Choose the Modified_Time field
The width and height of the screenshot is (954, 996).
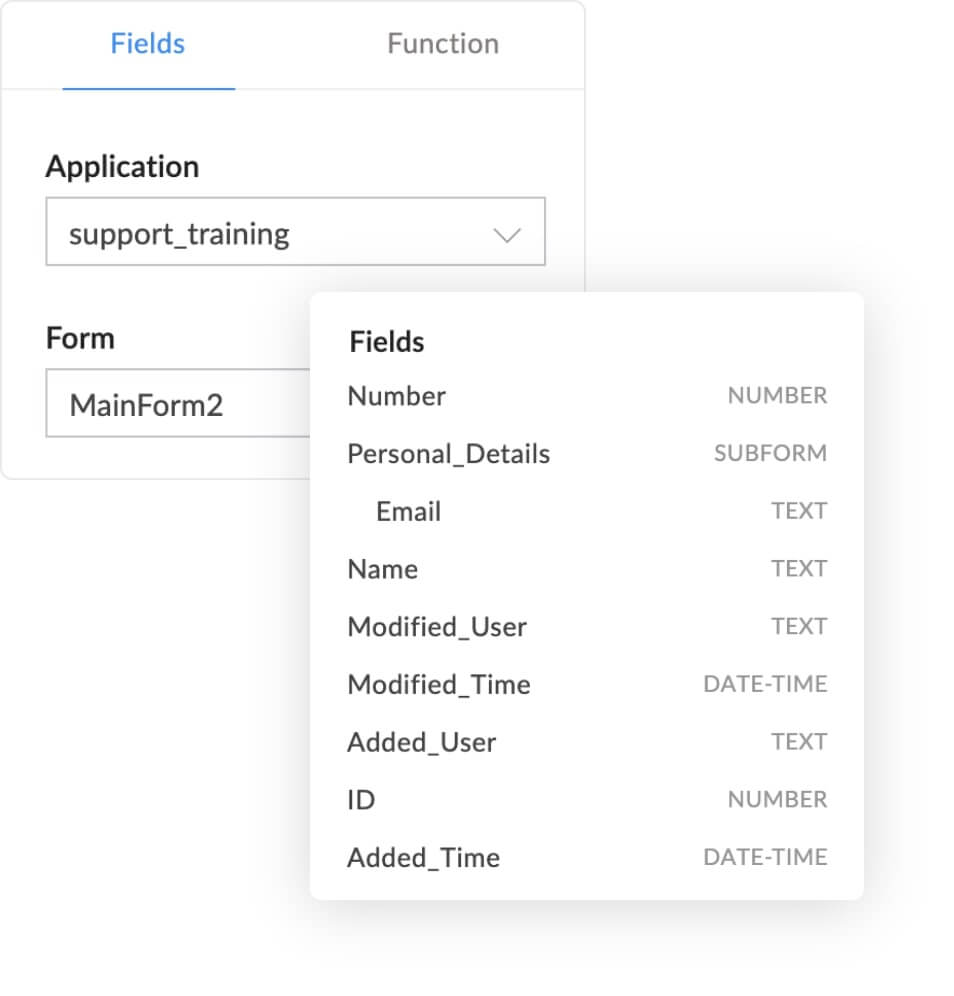439,685
